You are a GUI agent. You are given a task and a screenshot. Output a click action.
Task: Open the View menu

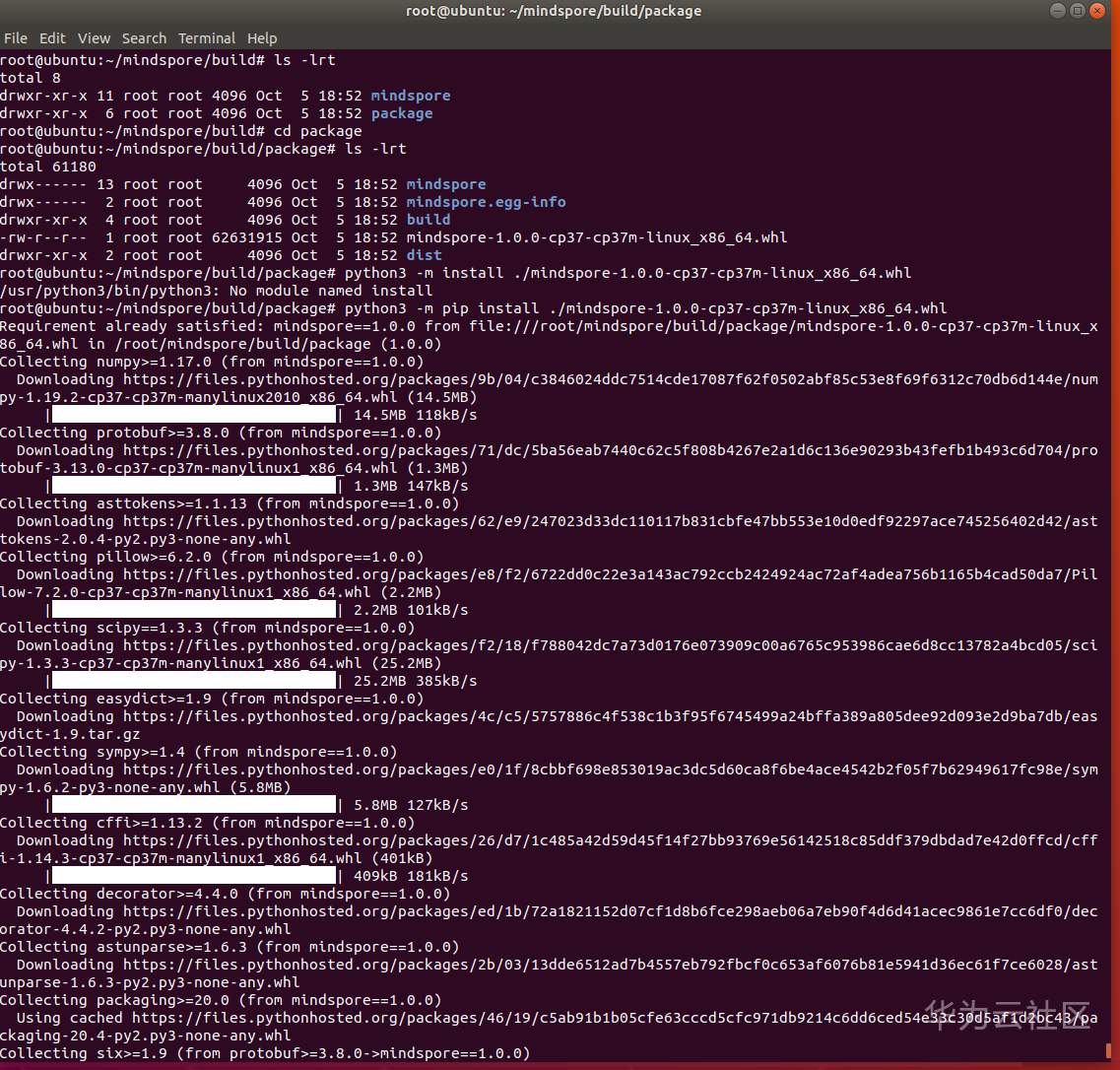click(x=94, y=38)
